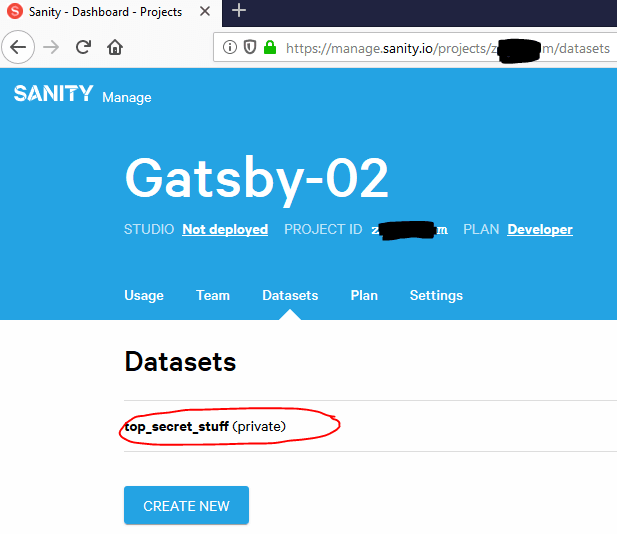The image size is (617, 534).
Task: Click the SANITY logo in the header
Action: (54, 94)
